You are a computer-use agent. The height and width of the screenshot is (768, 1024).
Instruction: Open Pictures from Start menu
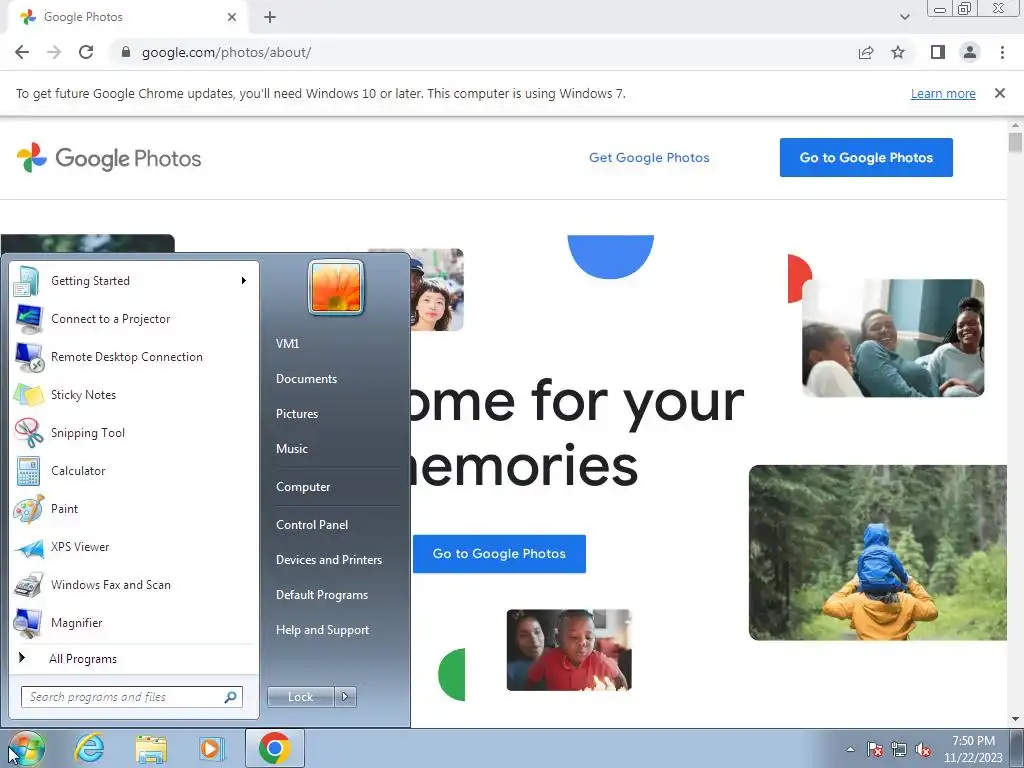(x=297, y=413)
